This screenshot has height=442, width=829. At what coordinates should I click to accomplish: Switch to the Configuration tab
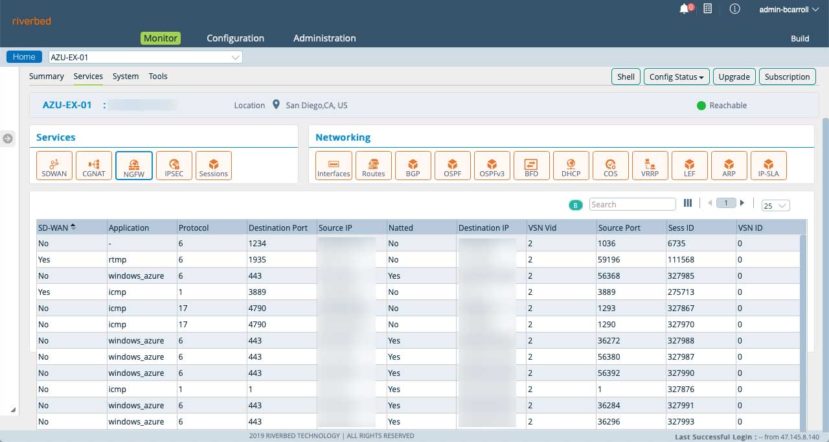[235, 38]
